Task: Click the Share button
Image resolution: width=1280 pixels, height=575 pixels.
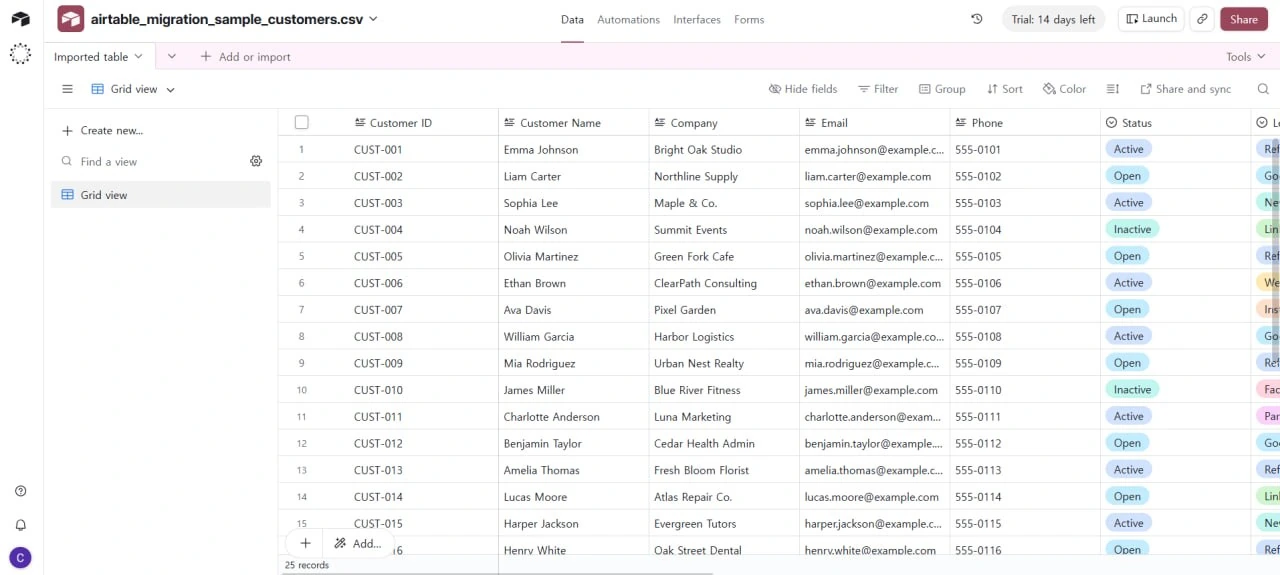Action: click(x=1244, y=19)
